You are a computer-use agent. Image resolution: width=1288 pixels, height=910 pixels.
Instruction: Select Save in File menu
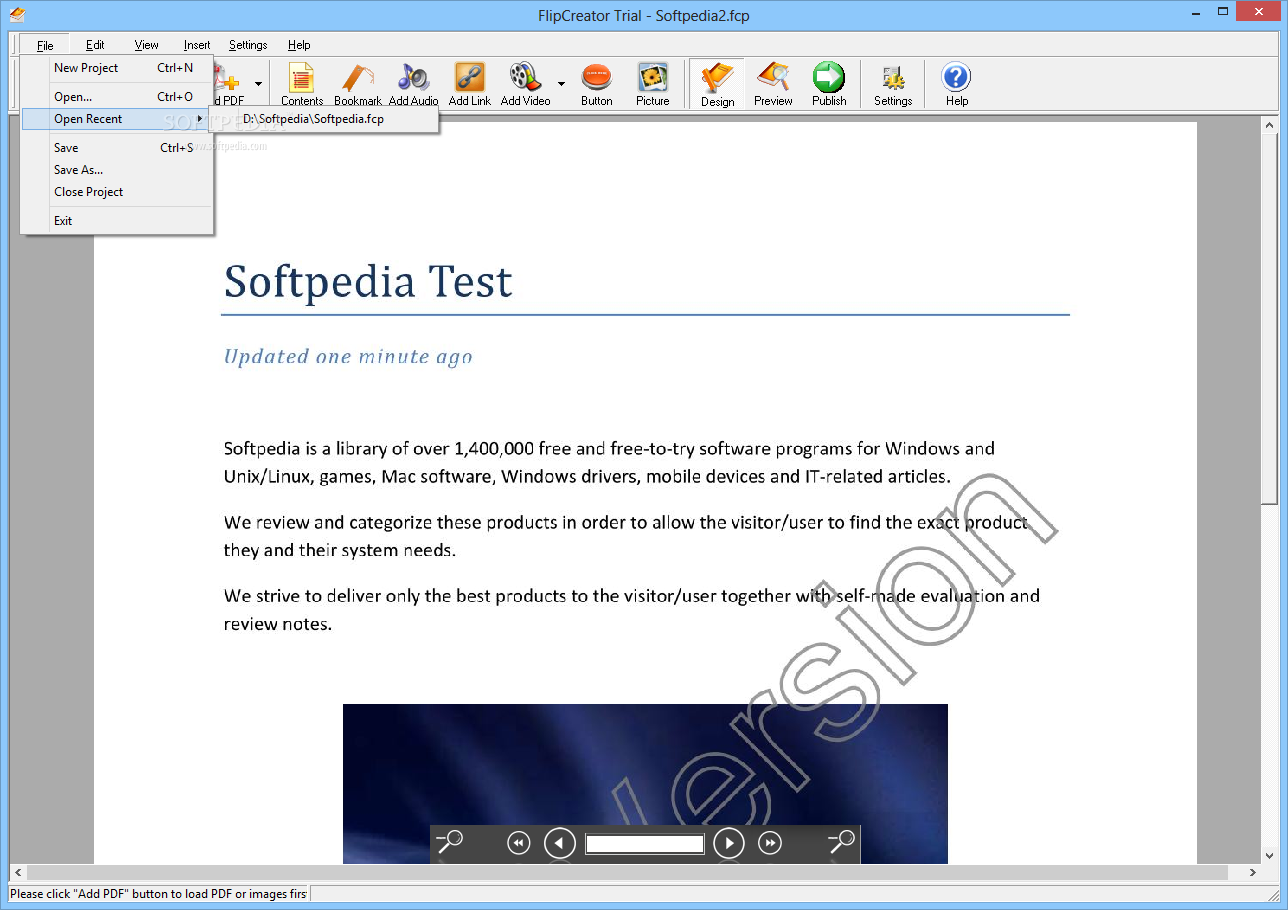(116, 148)
